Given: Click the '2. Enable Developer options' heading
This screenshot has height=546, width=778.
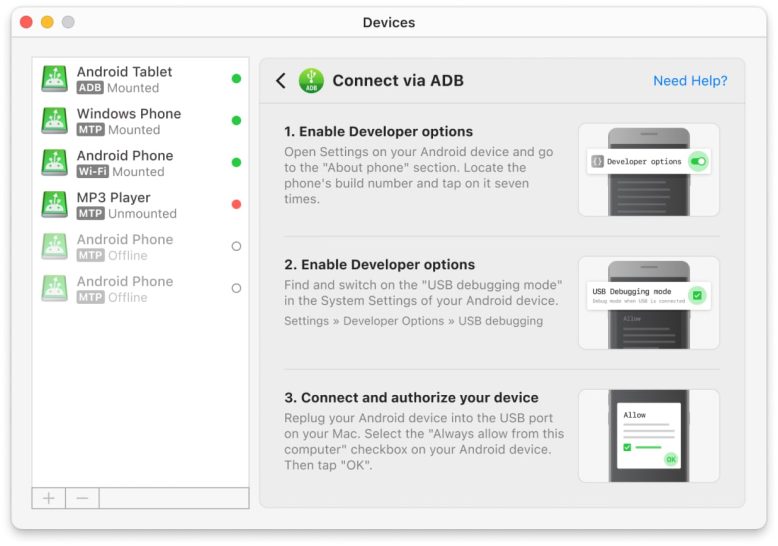Looking at the screenshot, I should (x=379, y=265).
